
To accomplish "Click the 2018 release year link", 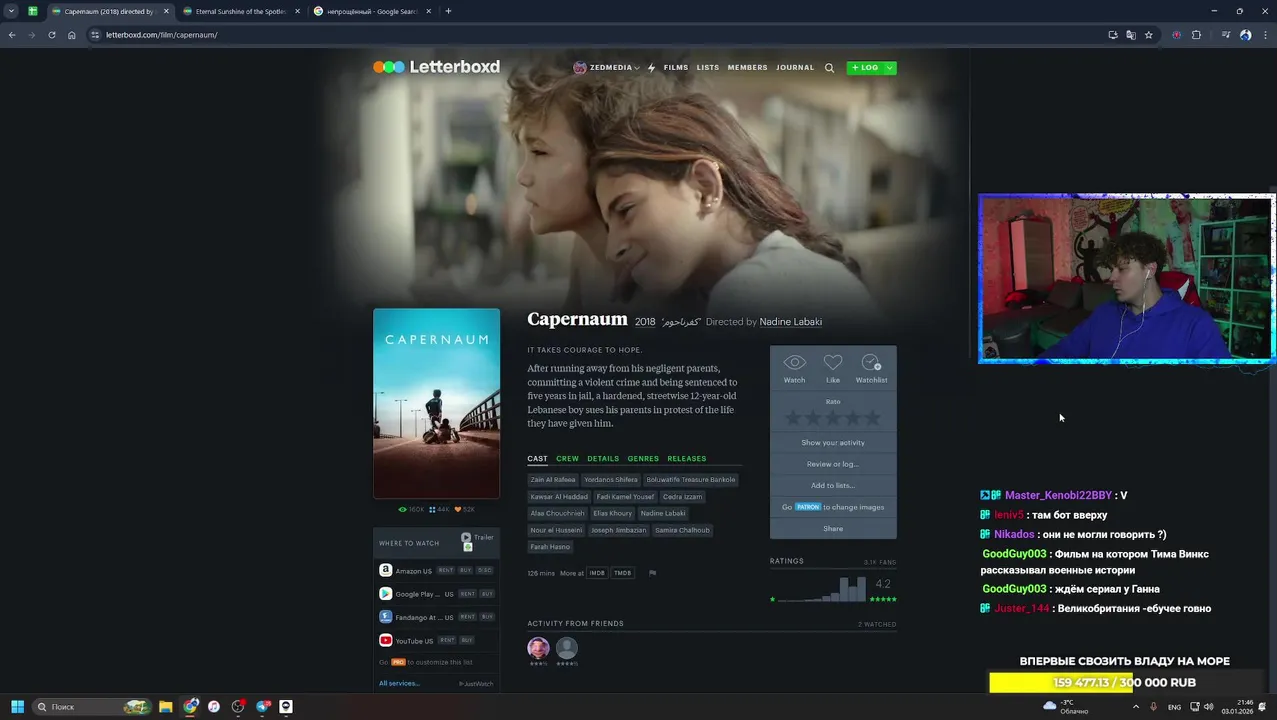I will point(645,322).
